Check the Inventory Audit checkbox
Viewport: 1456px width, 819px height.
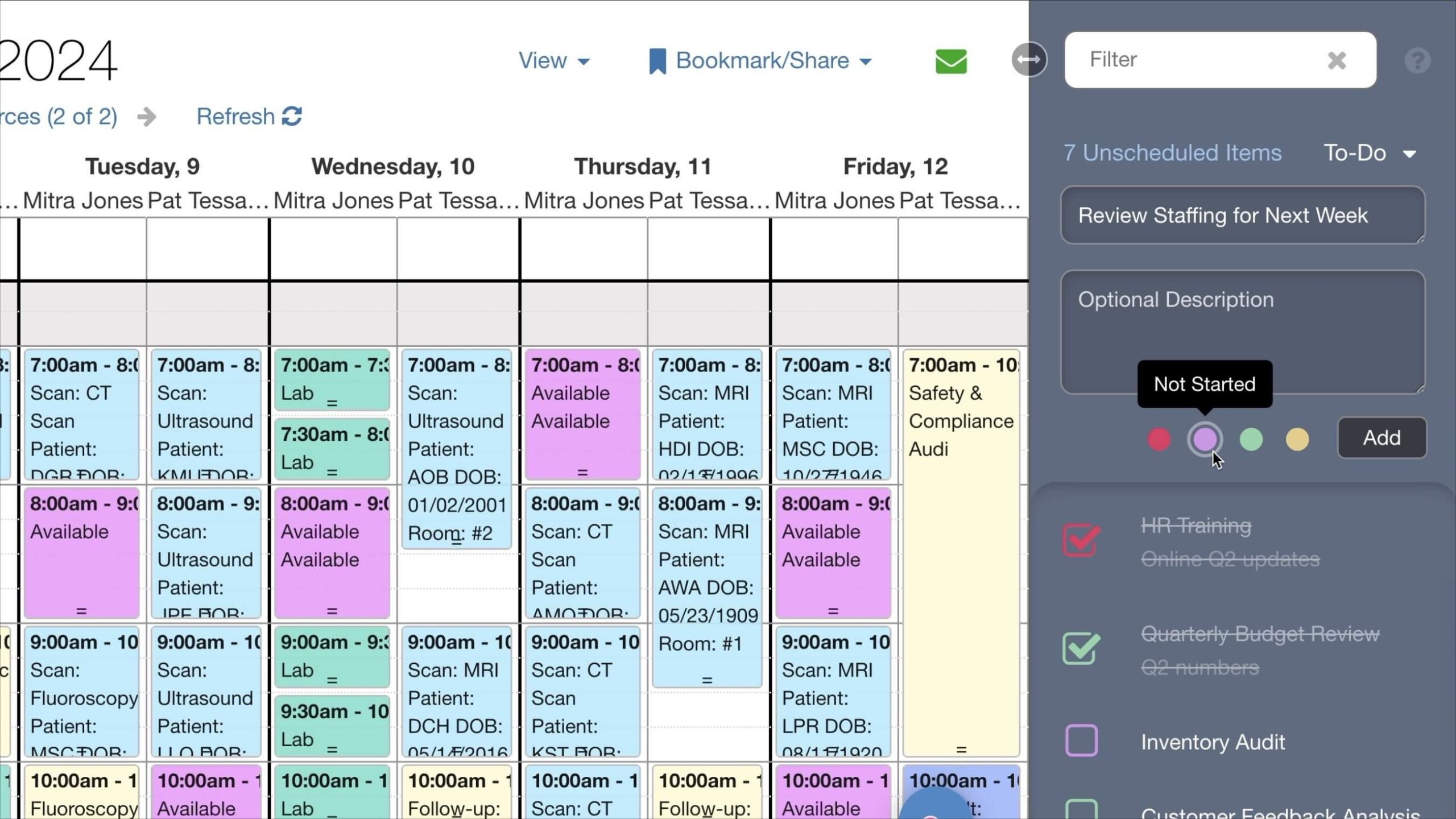coord(1081,741)
